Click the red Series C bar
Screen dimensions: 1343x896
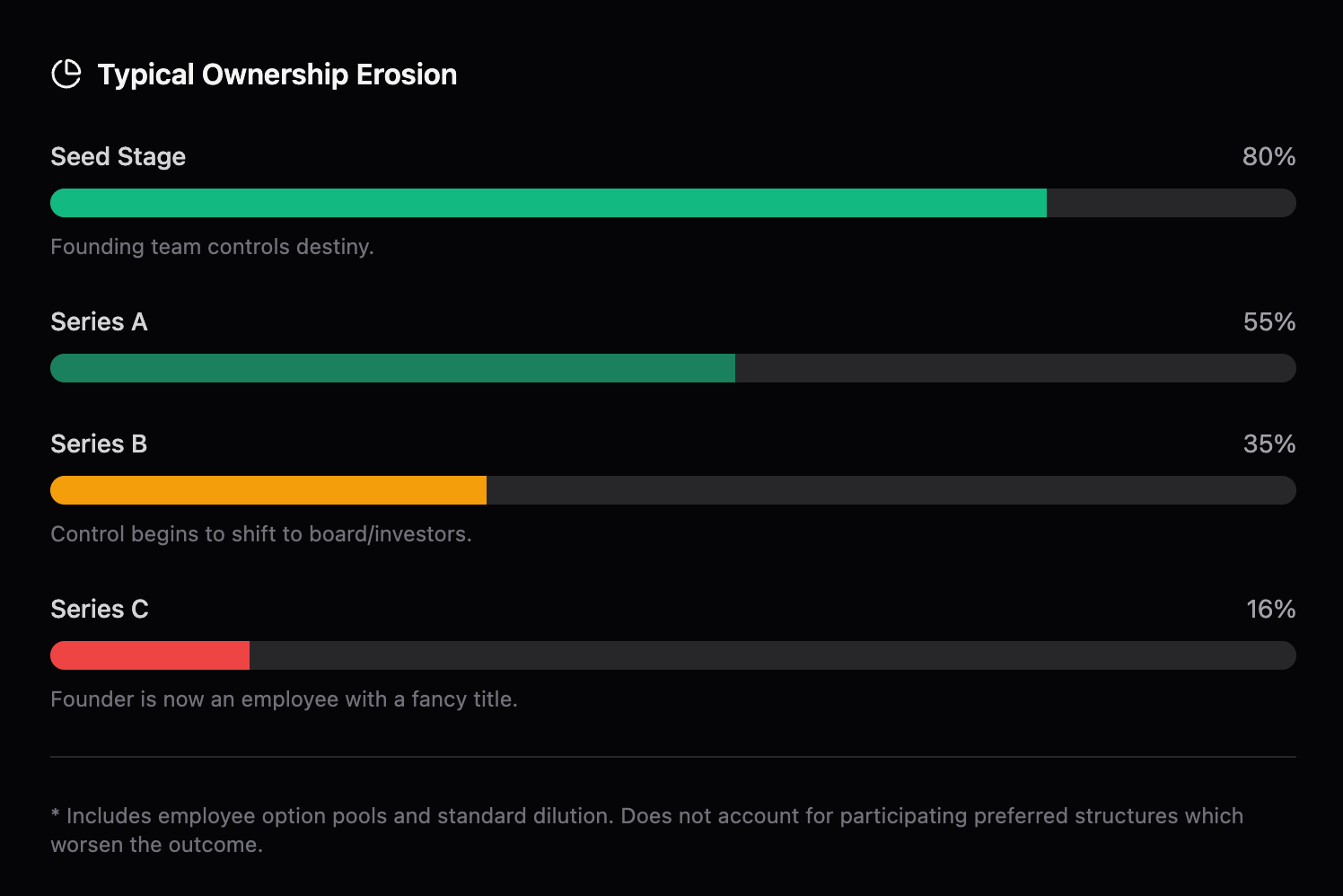150,655
